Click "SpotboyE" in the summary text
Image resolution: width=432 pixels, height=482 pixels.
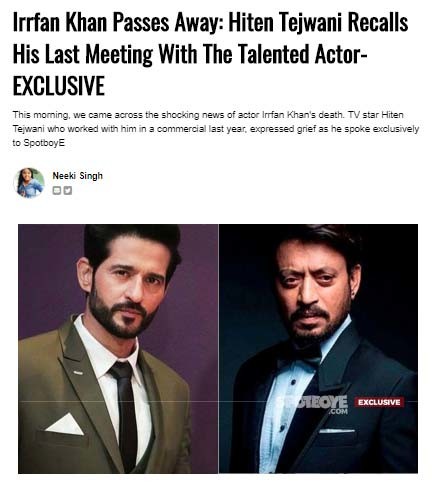pos(44,143)
